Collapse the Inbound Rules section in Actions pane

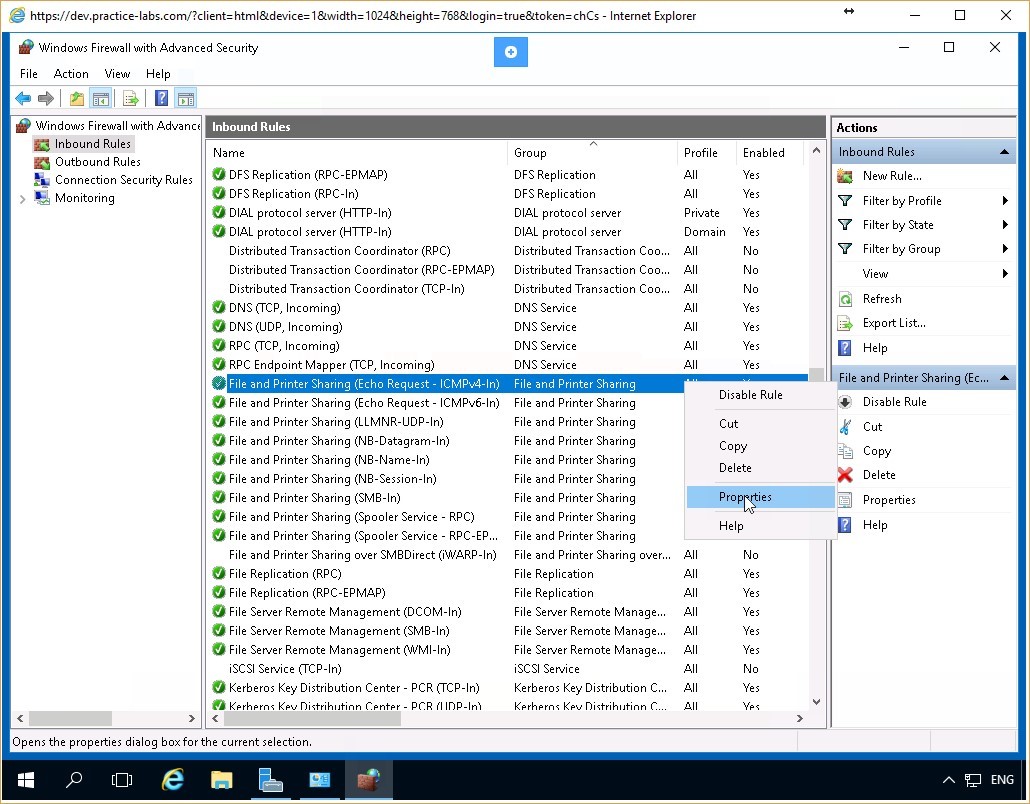(x=1005, y=151)
